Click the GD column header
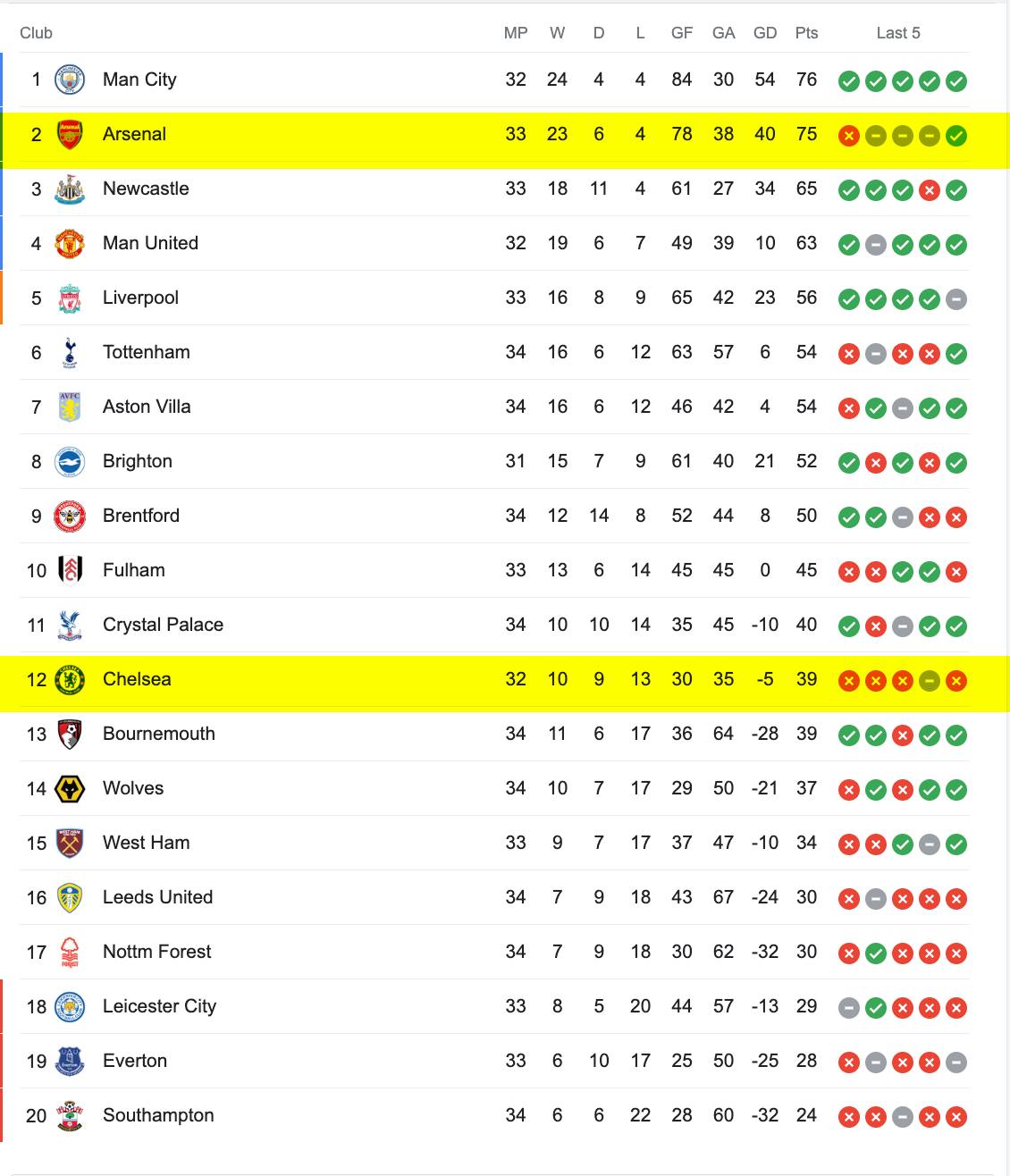Image resolution: width=1010 pixels, height=1176 pixels. click(x=765, y=33)
